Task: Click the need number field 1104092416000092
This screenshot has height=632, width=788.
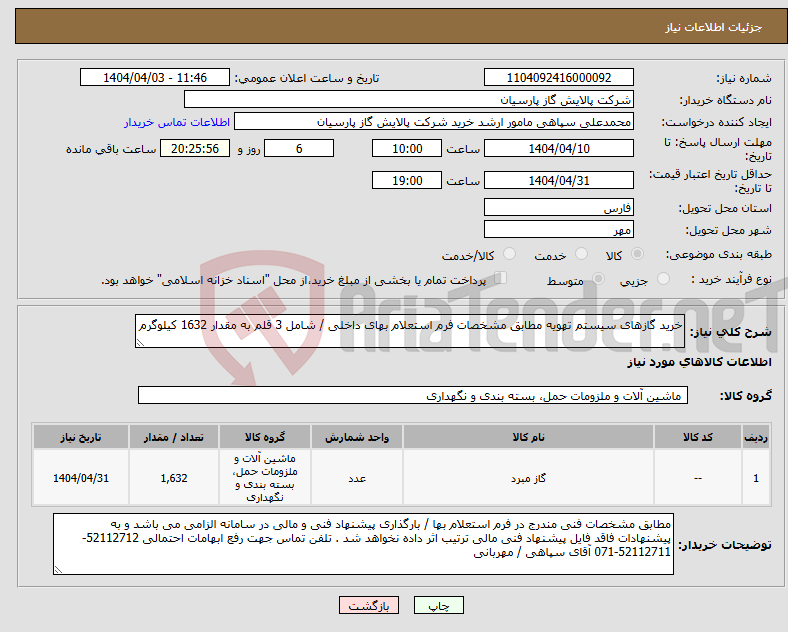Action: coord(558,78)
